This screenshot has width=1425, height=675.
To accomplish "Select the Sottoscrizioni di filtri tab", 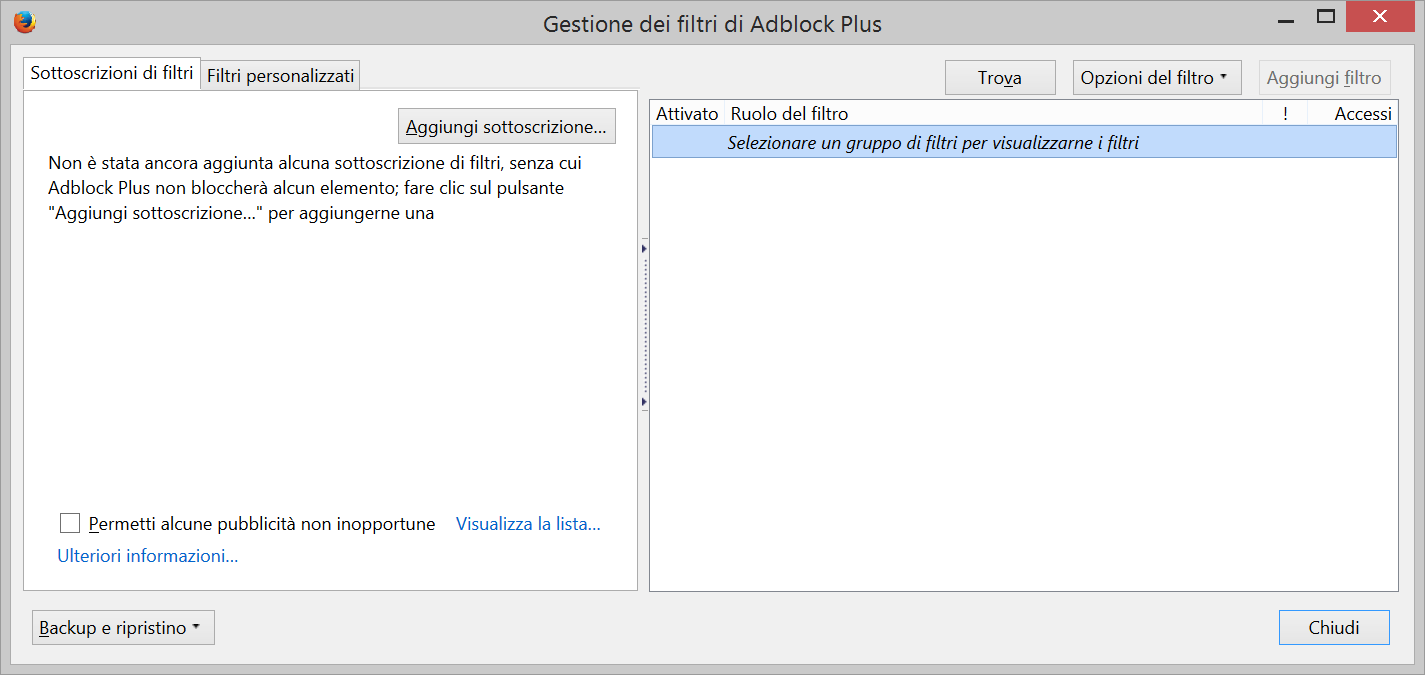I will pyautogui.click(x=112, y=73).
